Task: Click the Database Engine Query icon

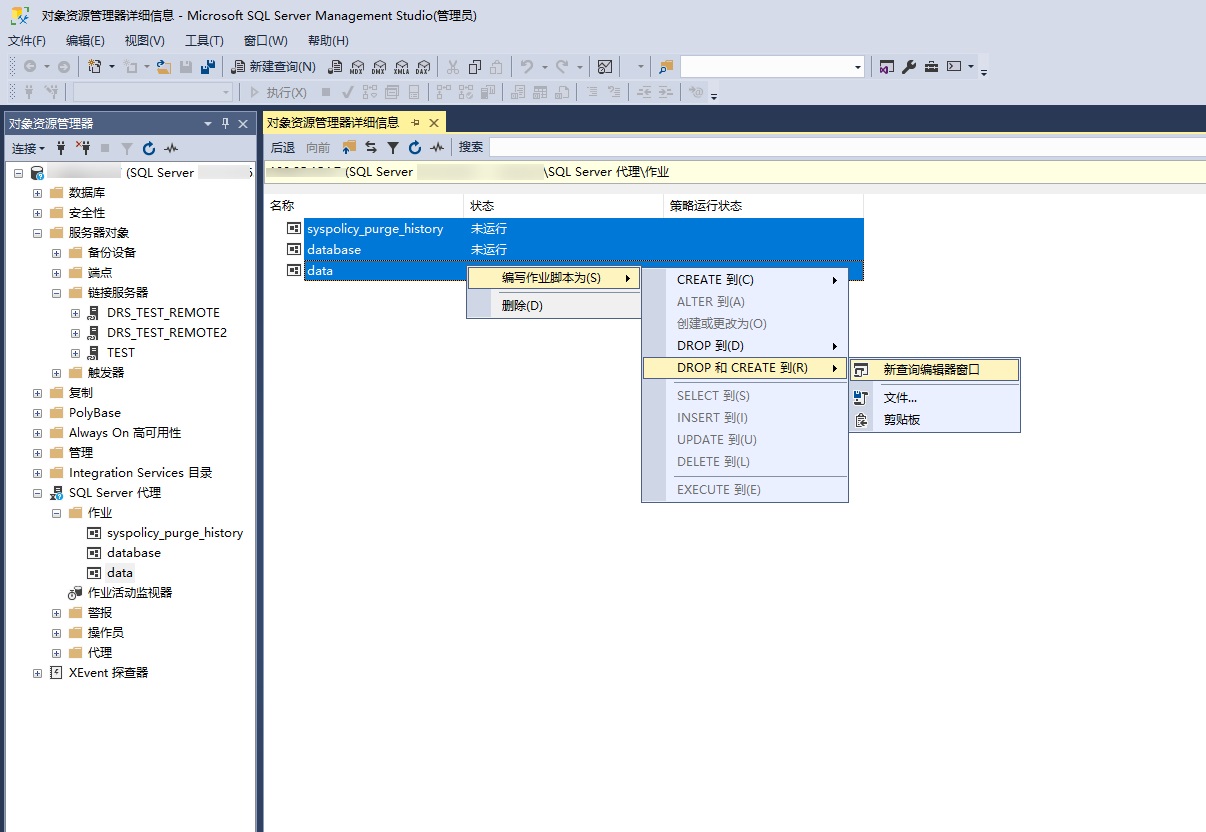Action: tap(335, 67)
